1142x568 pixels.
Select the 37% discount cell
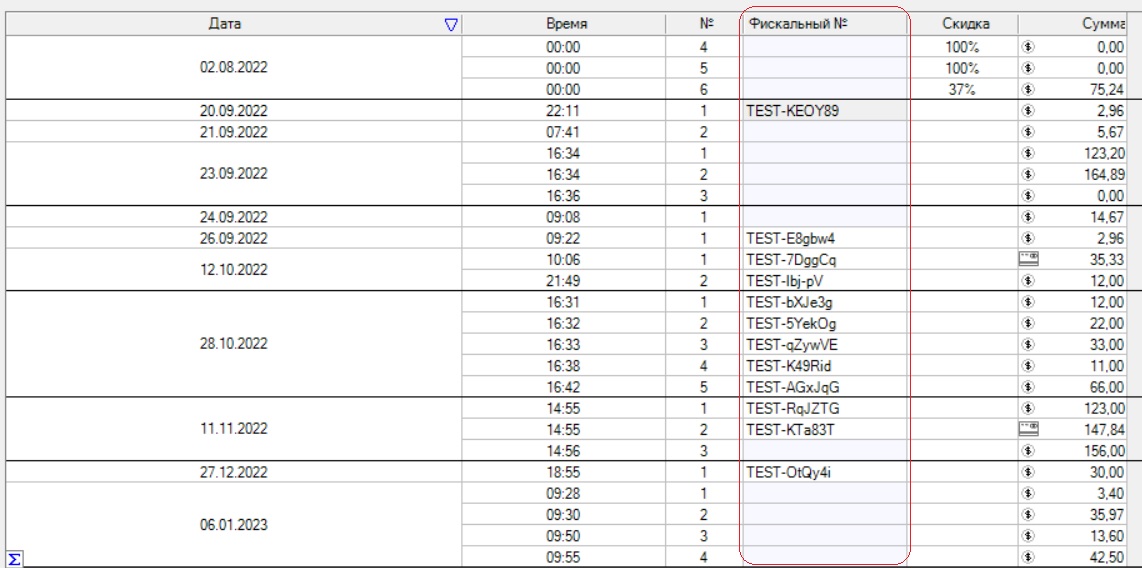click(x=966, y=87)
